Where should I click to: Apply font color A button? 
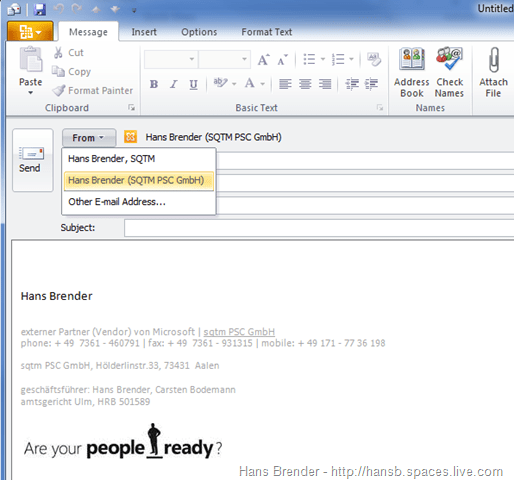click(x=249, y=83)
